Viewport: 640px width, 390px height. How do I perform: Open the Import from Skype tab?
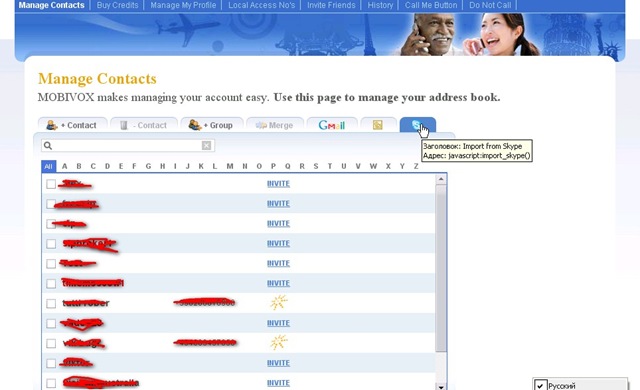coord(418,125)
